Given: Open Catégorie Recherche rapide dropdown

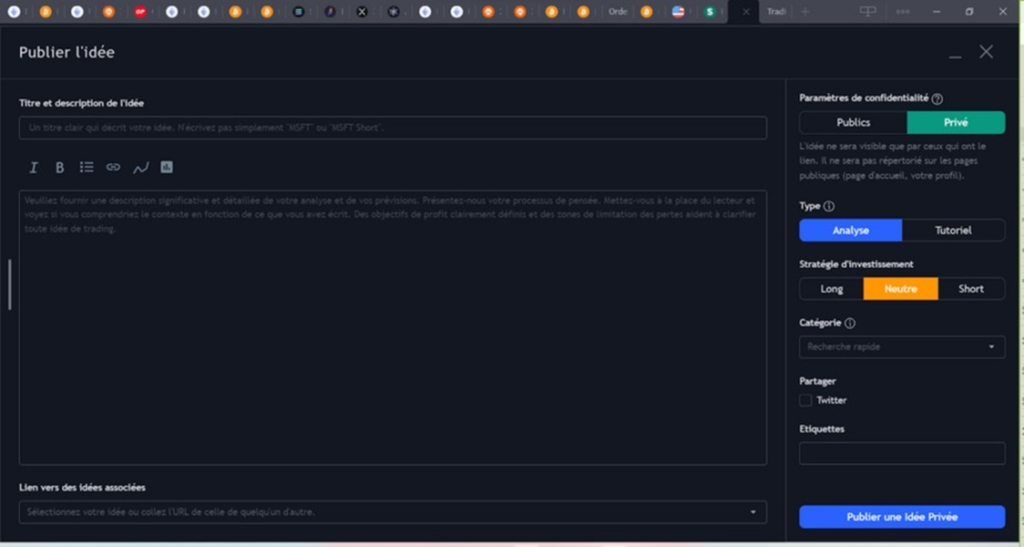Looking at the screenshot, I should [902, 347].
